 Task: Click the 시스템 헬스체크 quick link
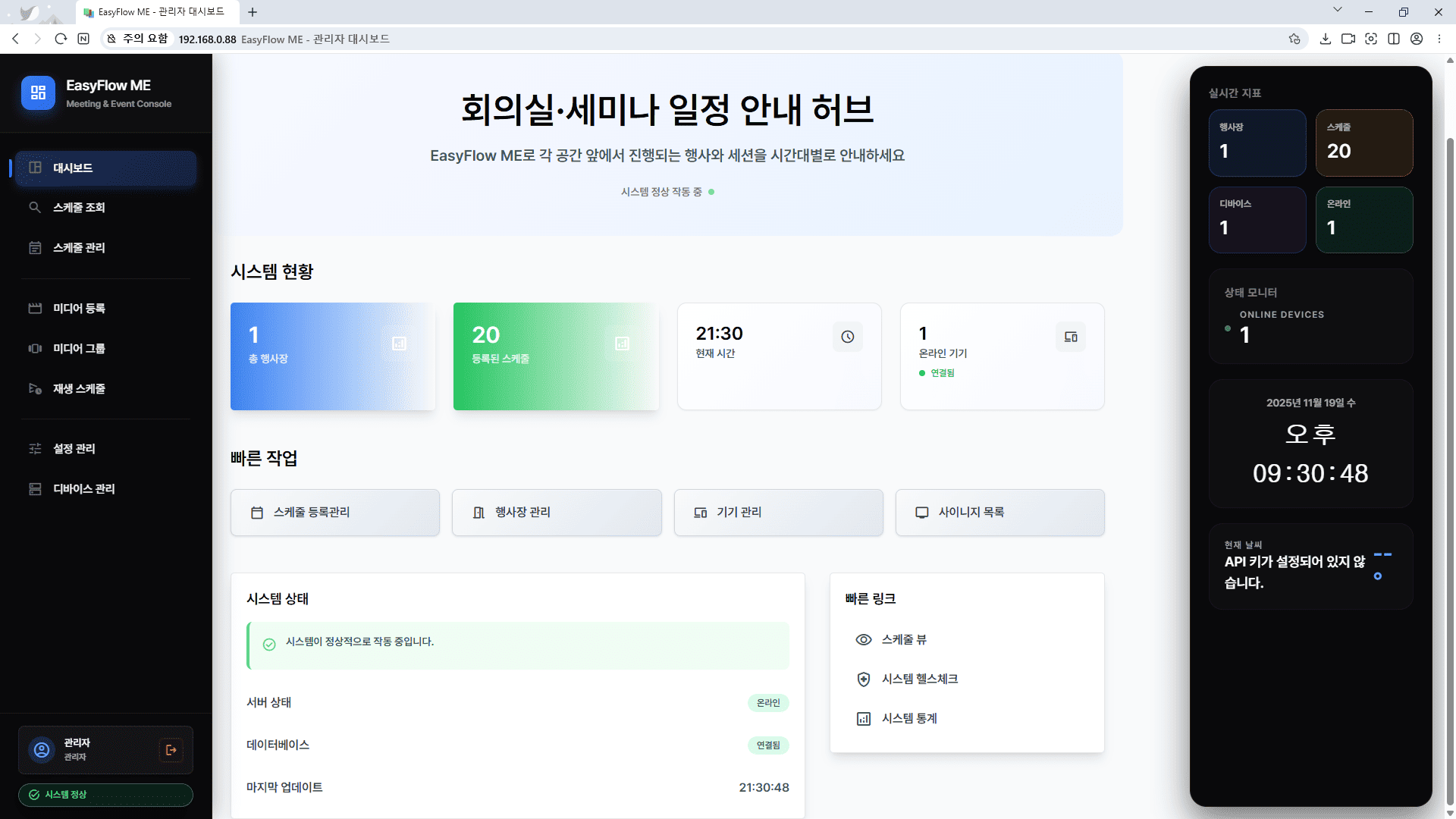(920, 679)
